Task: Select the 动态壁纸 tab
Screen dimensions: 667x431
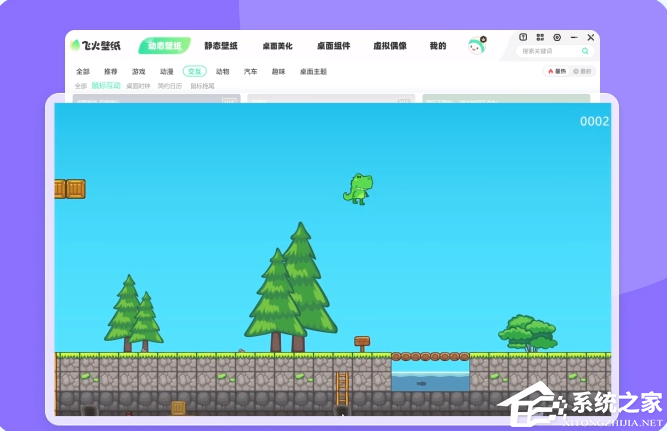Action: [x=165, y=46]
